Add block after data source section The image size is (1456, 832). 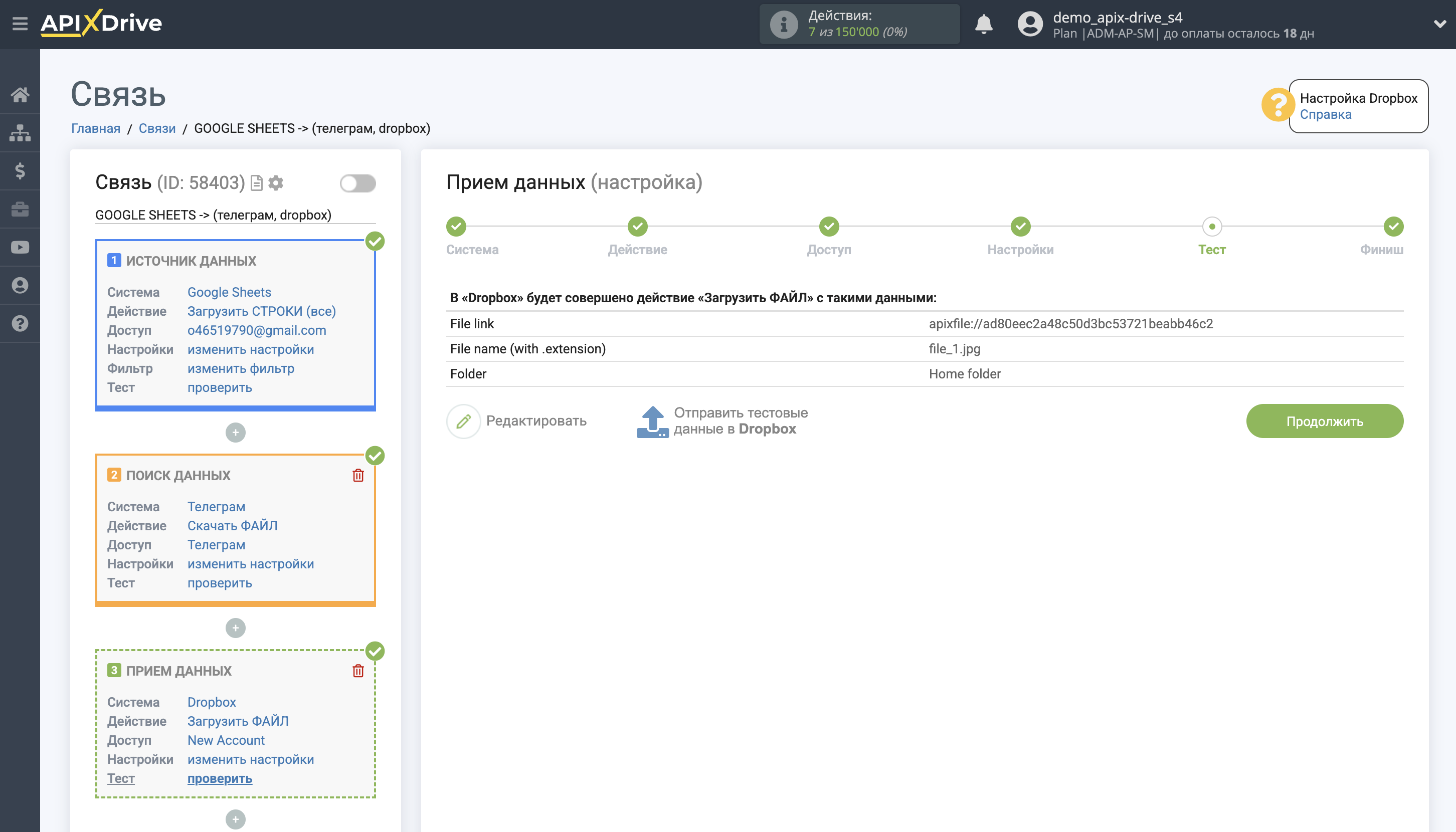click(235, 432)
